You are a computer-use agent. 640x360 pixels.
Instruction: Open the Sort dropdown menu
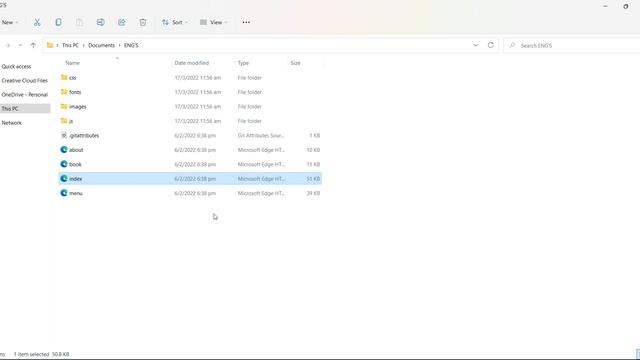tap(175, 22)
